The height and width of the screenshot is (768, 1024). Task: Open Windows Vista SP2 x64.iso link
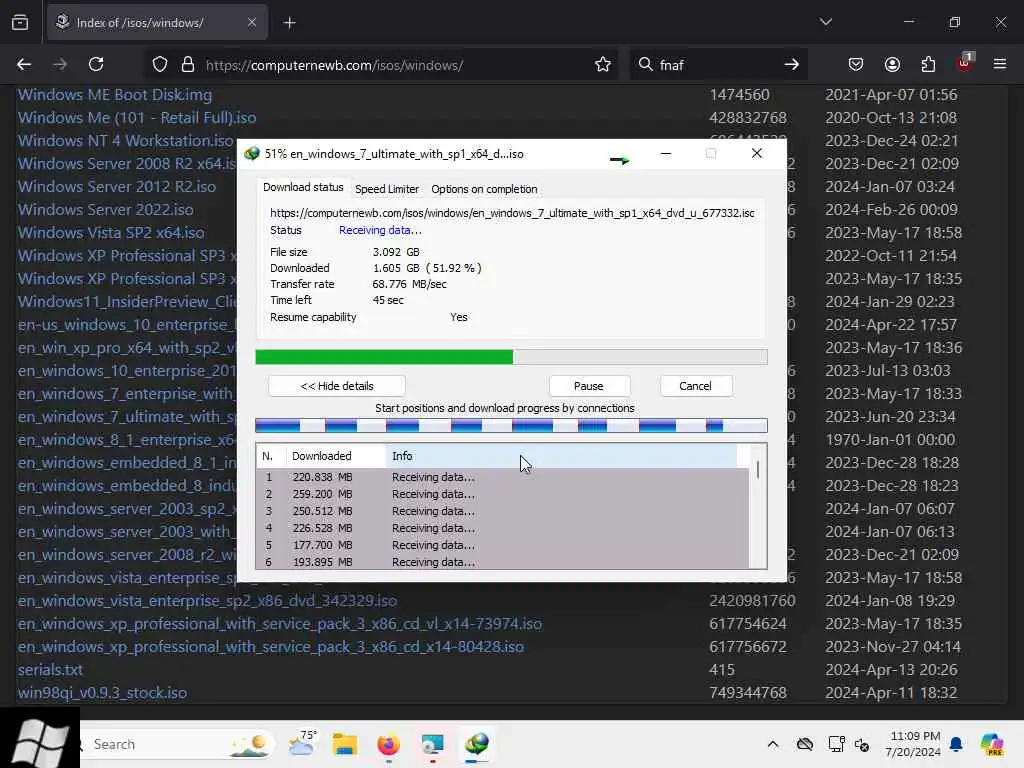[111, 232]
